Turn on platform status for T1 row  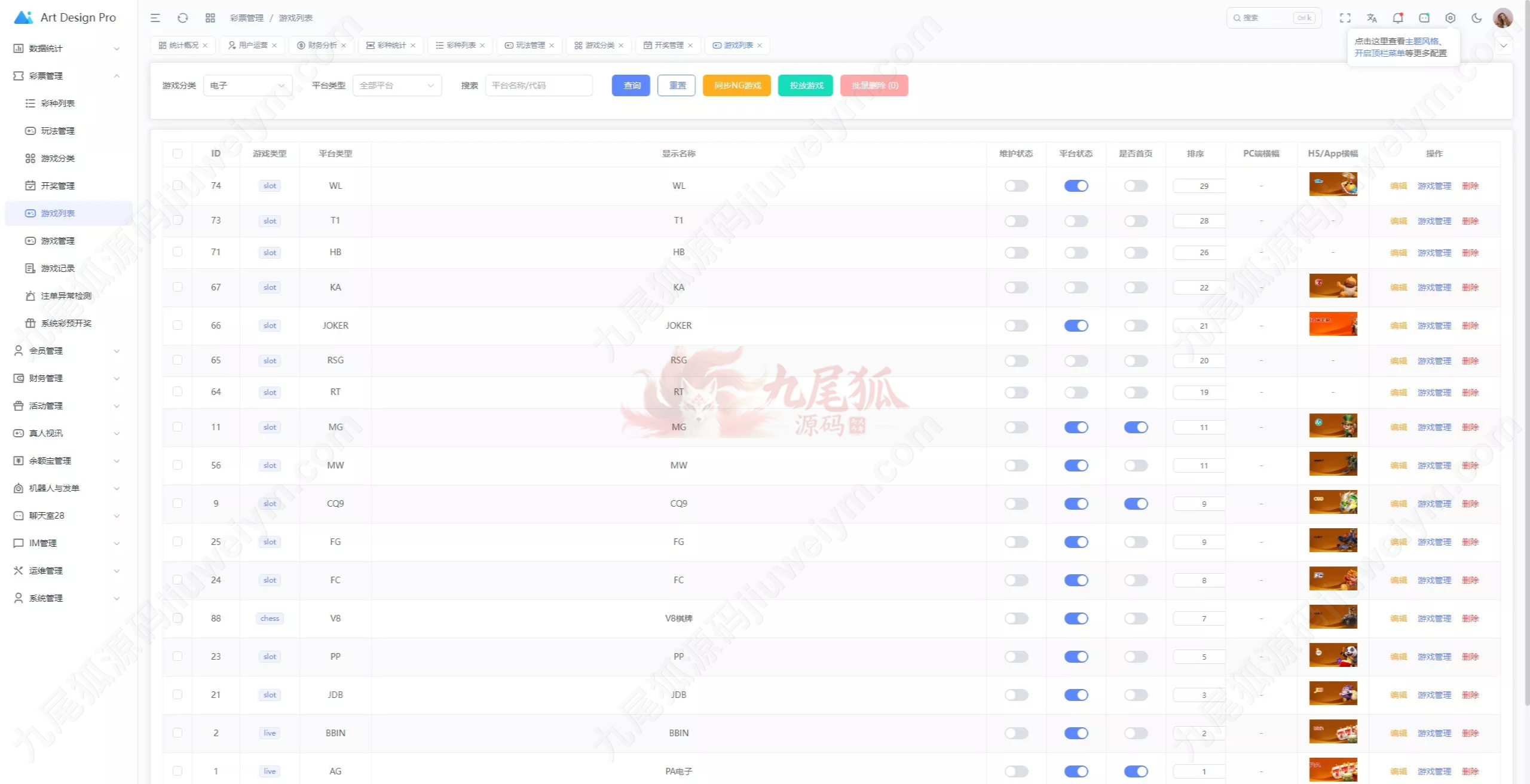tap(1076, 221)
